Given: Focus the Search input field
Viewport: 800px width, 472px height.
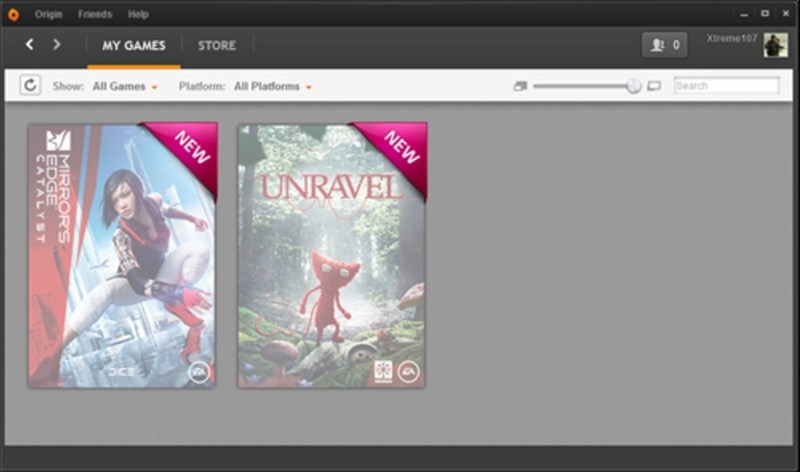Looking at the screenshot, I should [x=727, y=86].
